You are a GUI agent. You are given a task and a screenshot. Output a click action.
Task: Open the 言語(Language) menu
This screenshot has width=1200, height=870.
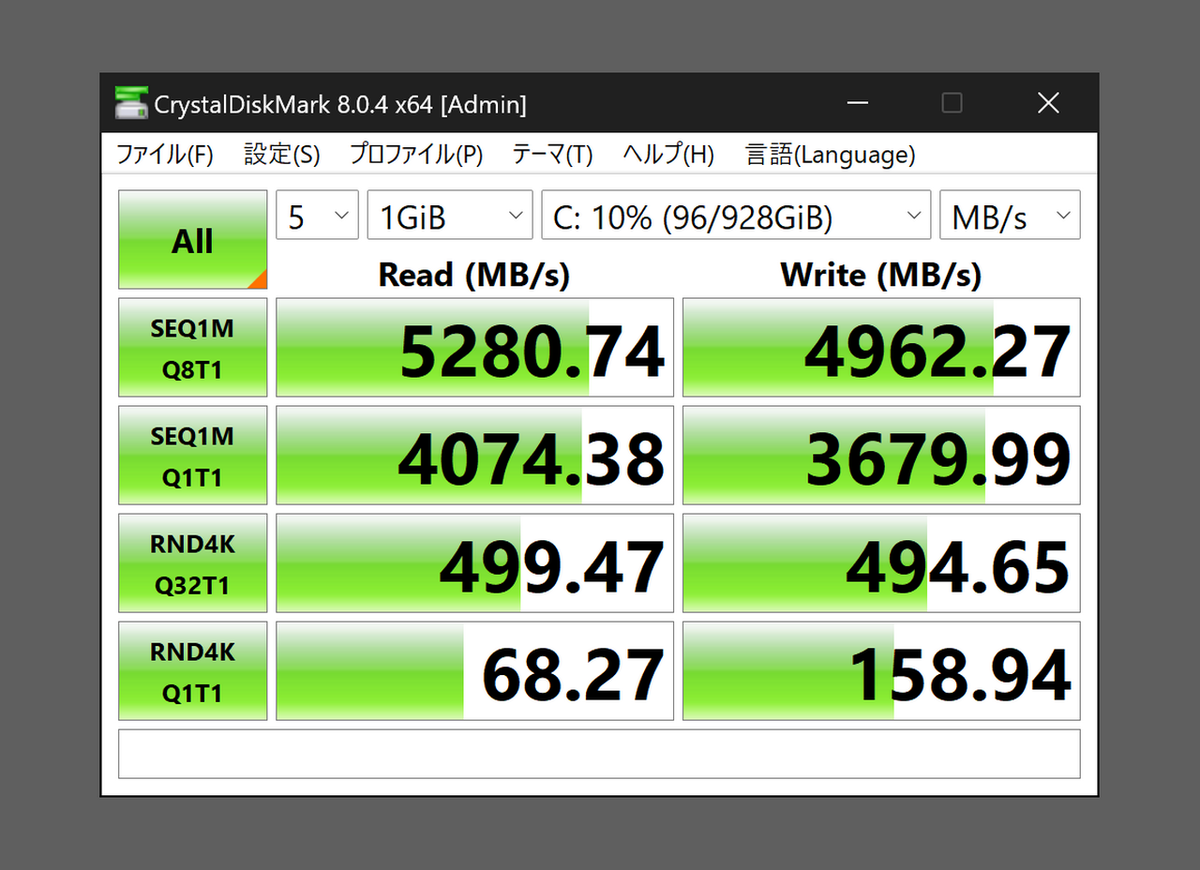coord(830,154)
